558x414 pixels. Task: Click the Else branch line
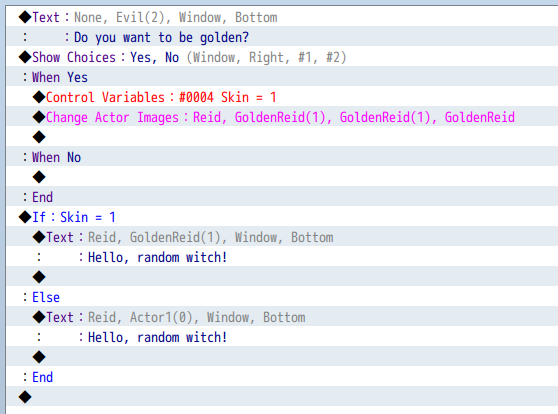[282, 297]
